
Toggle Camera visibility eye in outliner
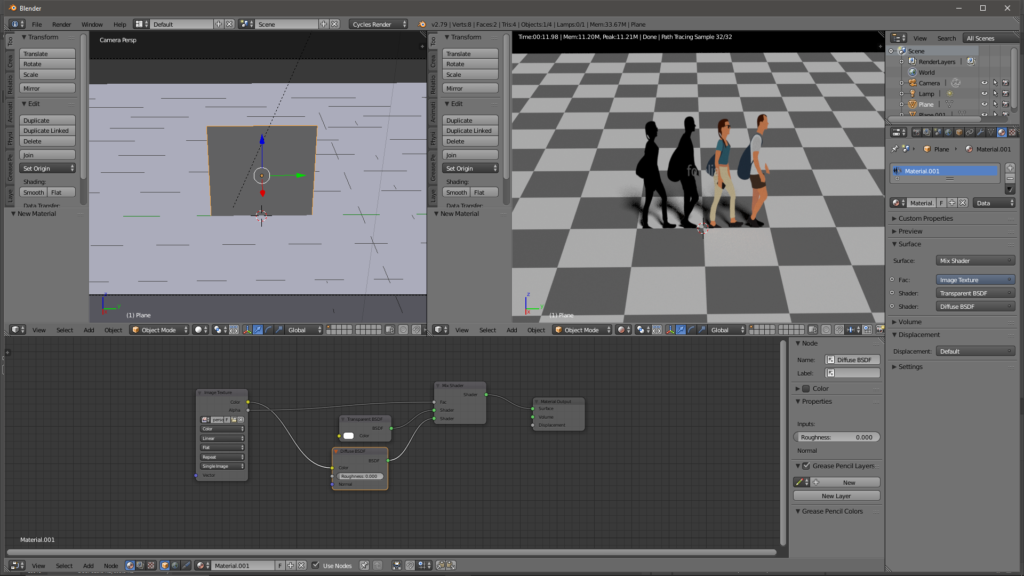coord(984,83)
